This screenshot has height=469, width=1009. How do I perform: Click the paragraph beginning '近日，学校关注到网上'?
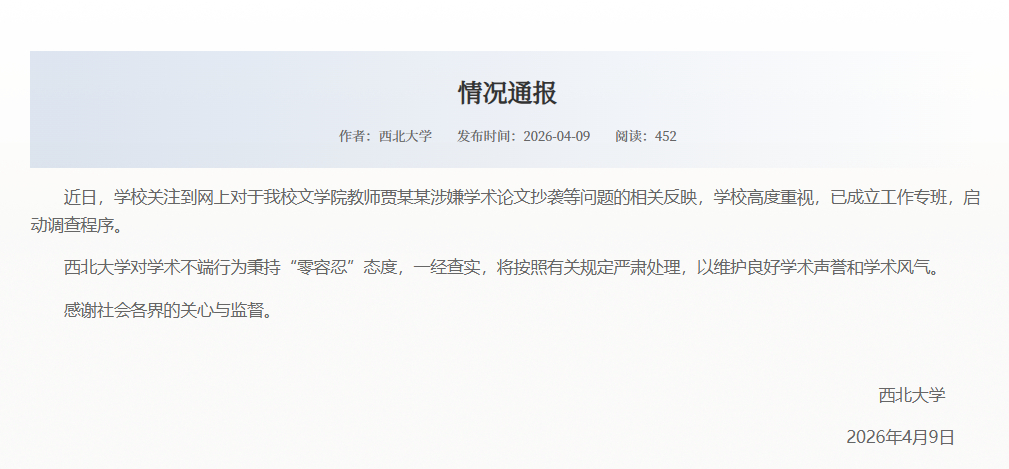pyautogui.click(x=504, y=212)
